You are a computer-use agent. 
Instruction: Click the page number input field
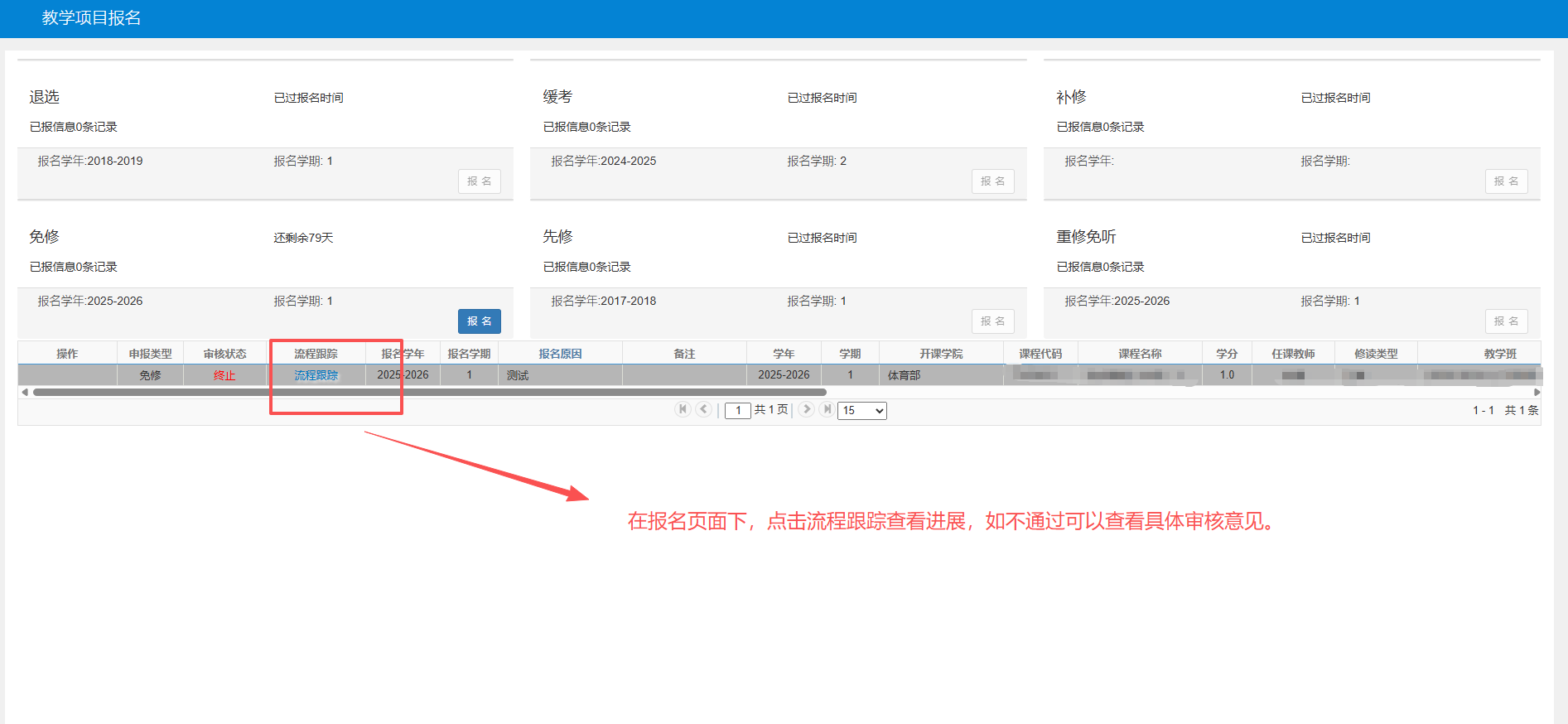[737, 411]
